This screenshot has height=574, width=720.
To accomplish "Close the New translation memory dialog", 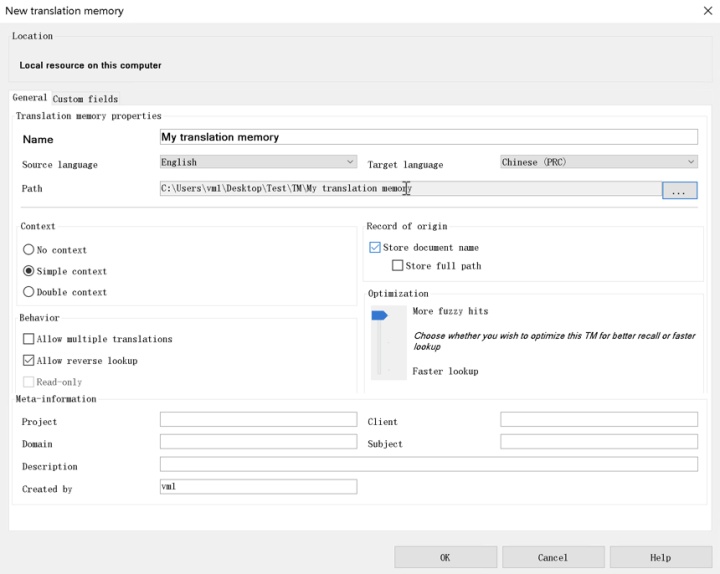I will (708, 11).
